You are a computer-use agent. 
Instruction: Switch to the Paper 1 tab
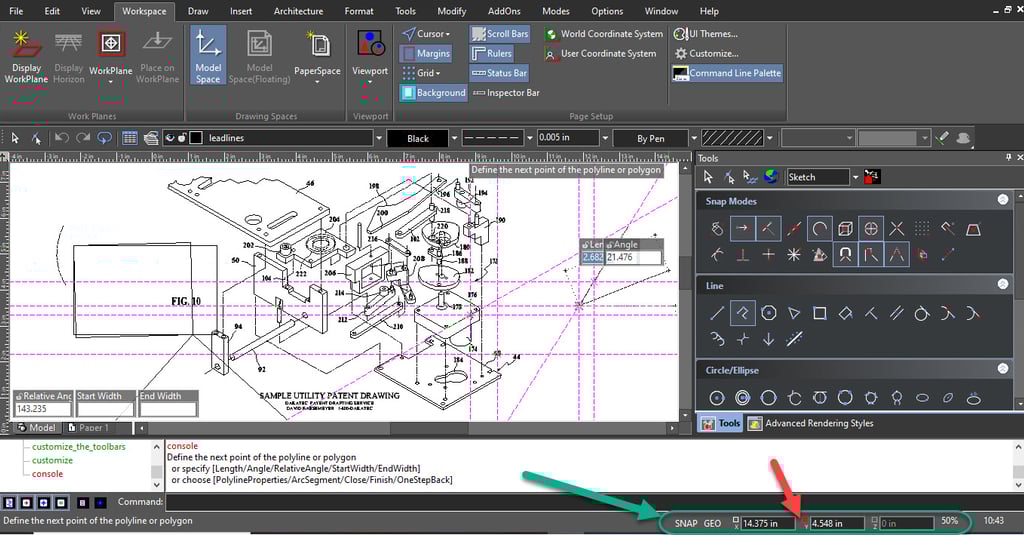click(x=89, y=428)
